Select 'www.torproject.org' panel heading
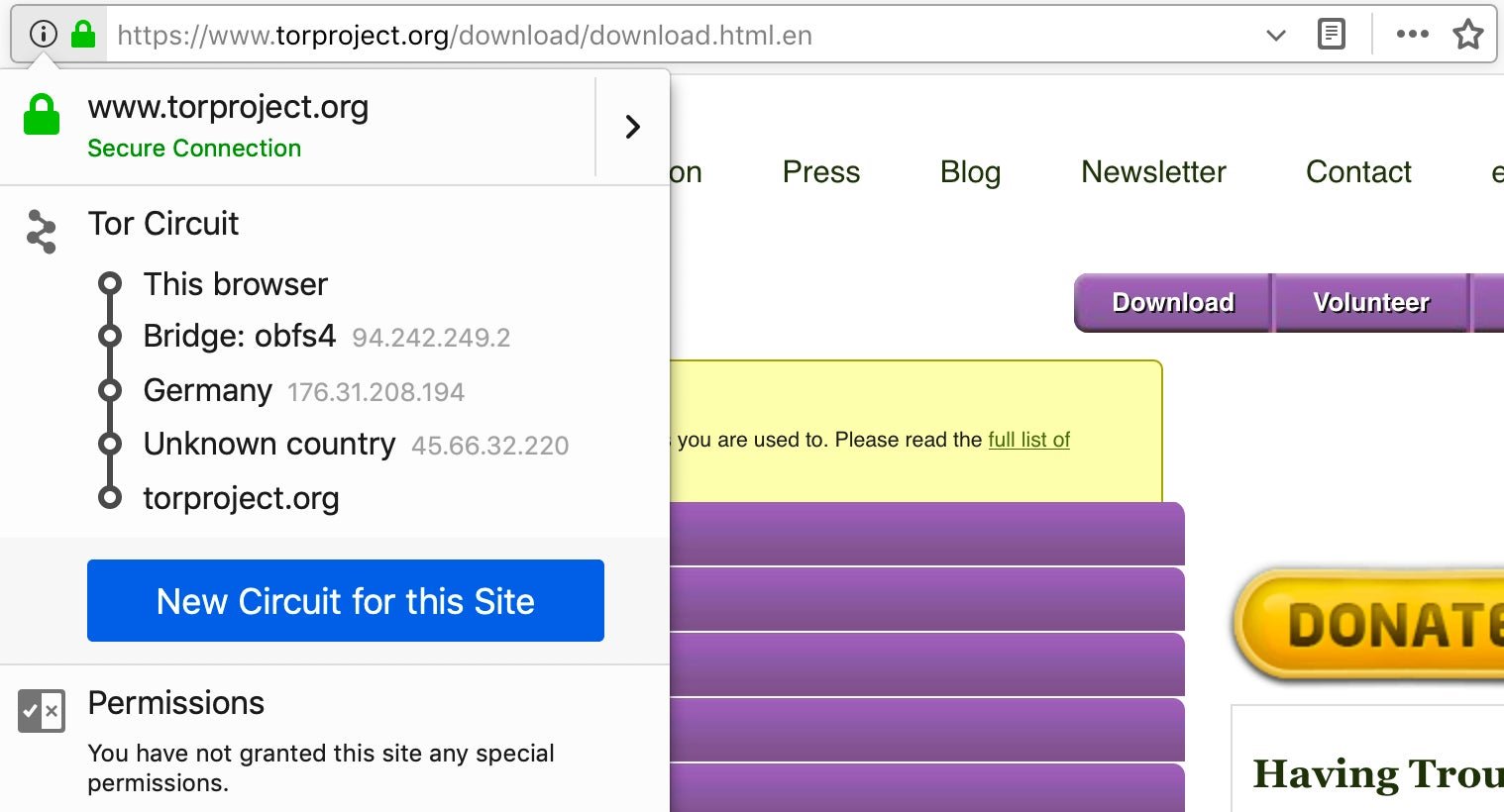1504x812 pixels. [x=228, y=107]
